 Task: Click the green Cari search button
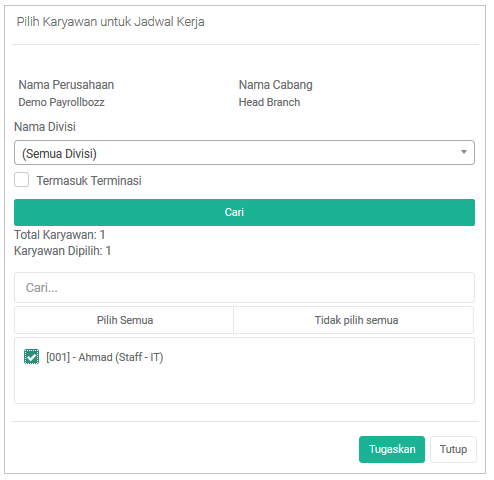244,212
